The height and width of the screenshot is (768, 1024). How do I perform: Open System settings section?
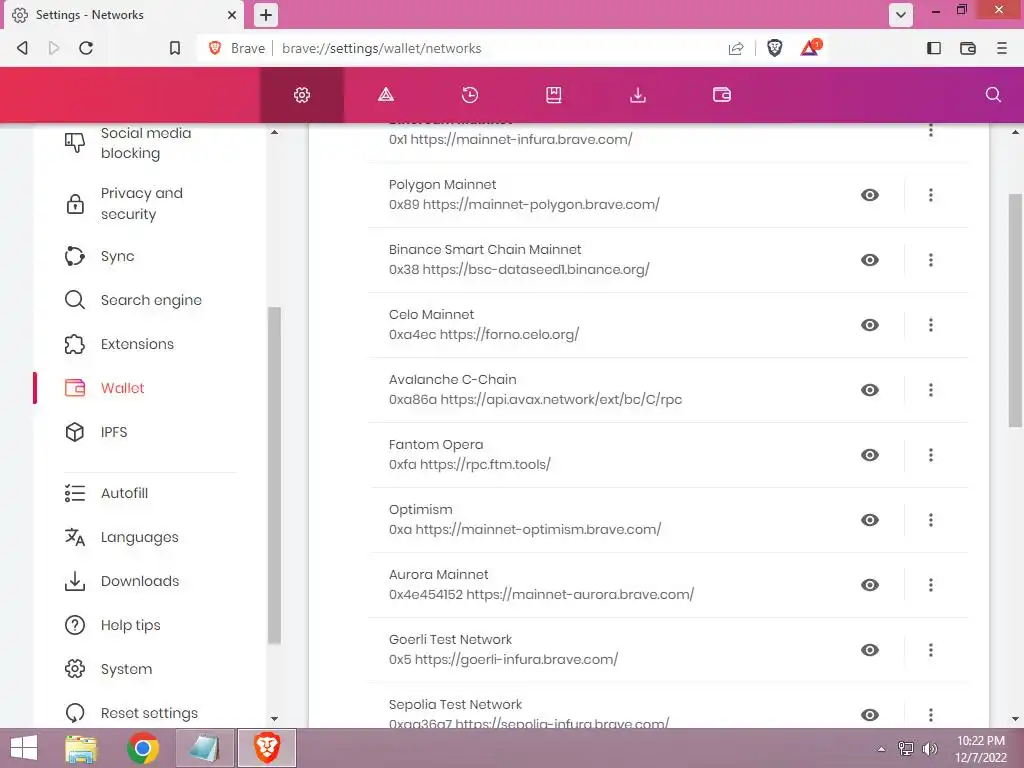[x=110, y=669]
